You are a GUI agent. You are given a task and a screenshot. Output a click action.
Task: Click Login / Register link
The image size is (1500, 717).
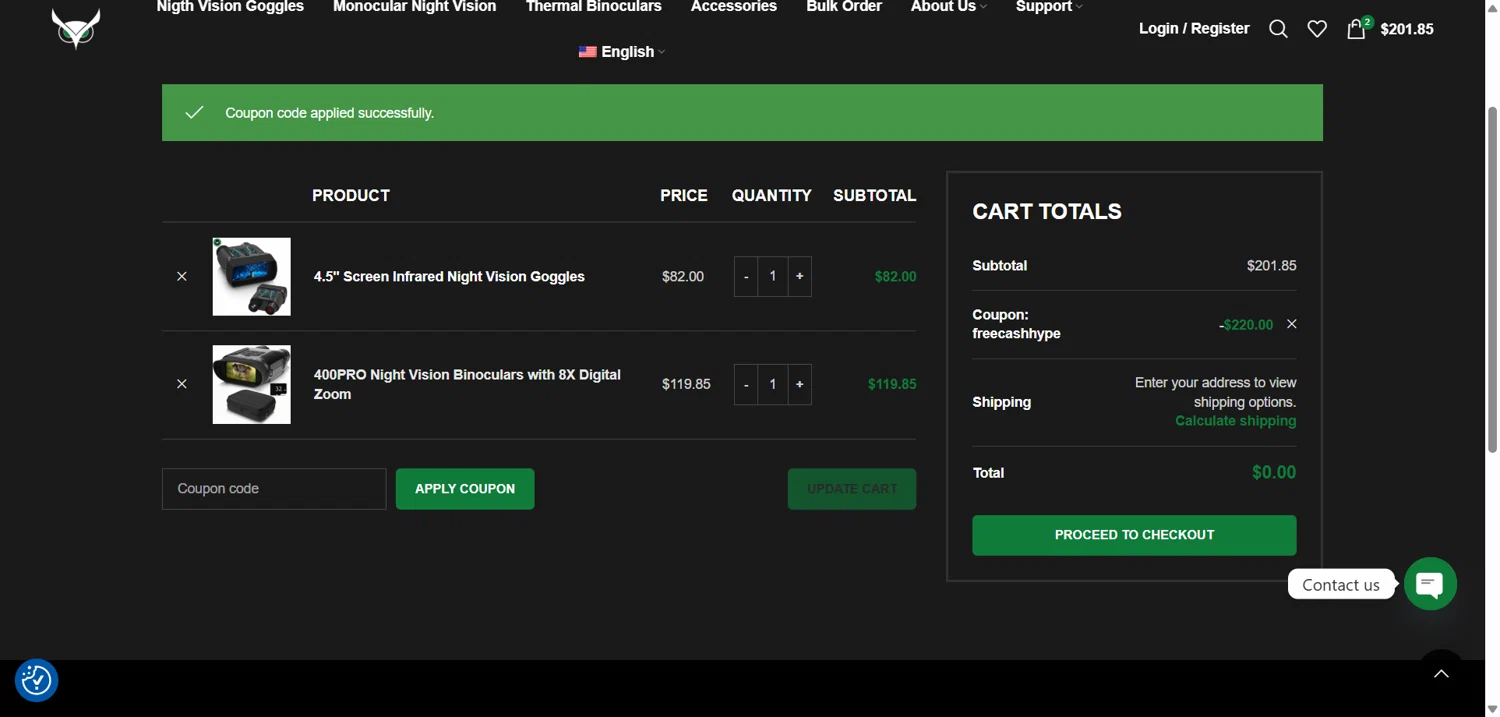[1194, 29]
